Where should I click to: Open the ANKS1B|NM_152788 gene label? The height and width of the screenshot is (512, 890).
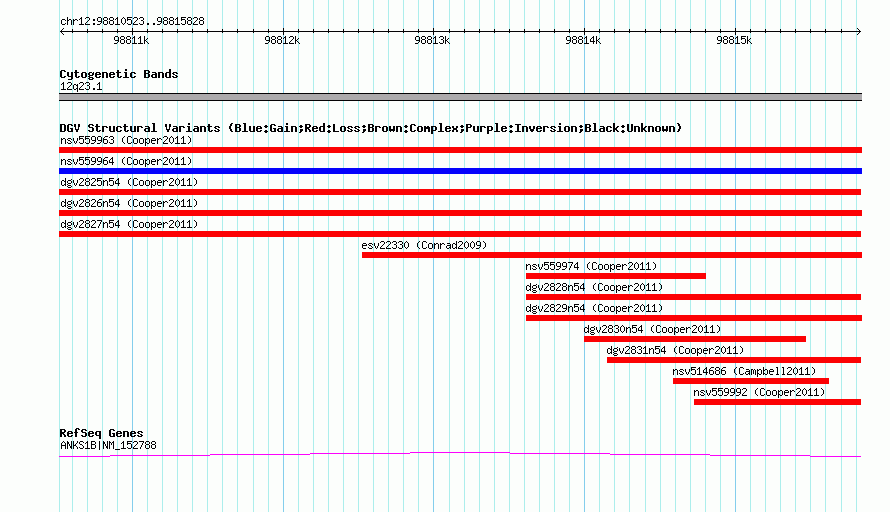pyautogui.click(x=108, y=446)
